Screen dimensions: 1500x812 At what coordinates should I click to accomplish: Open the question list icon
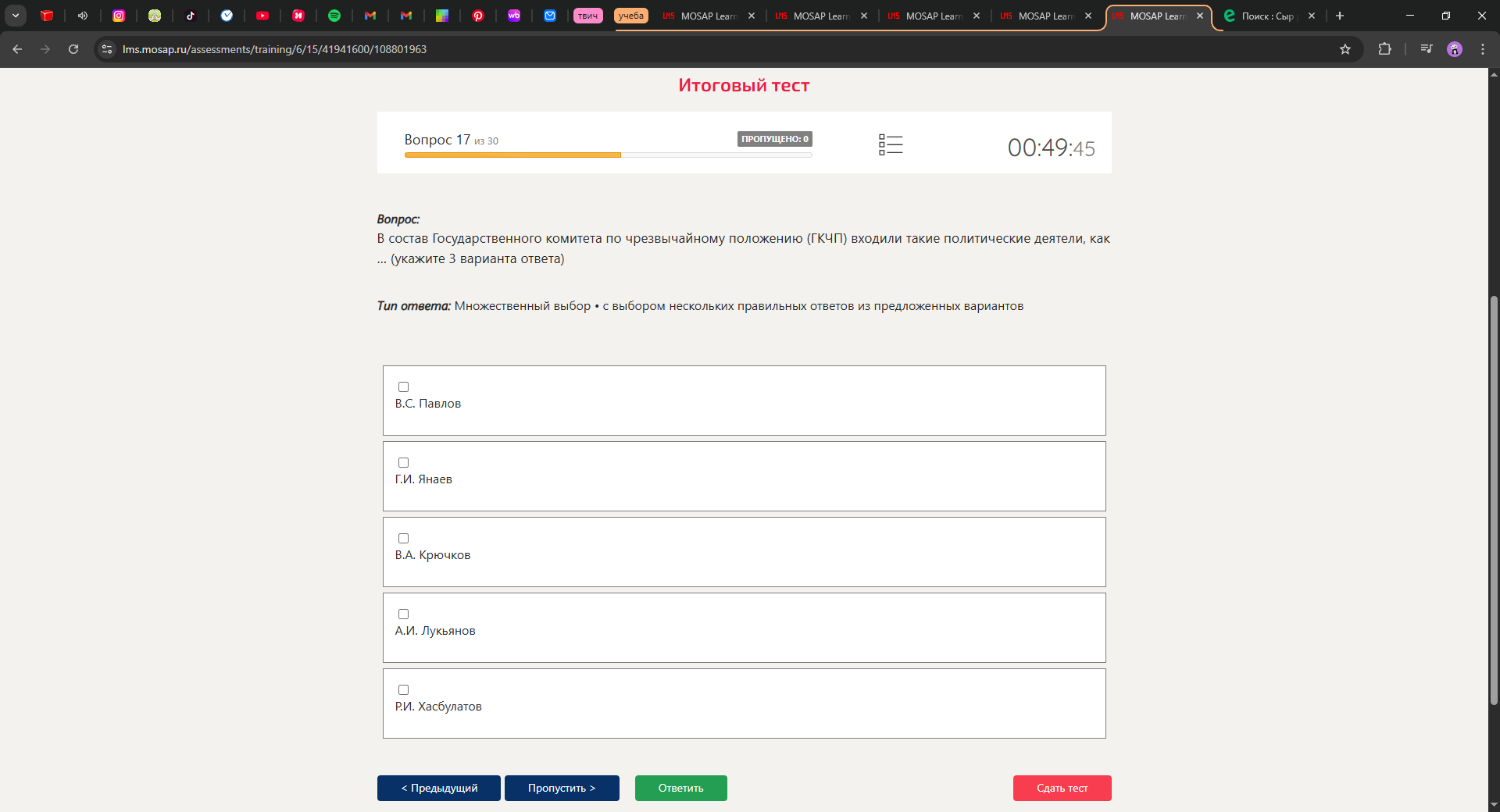pos(891,144)
